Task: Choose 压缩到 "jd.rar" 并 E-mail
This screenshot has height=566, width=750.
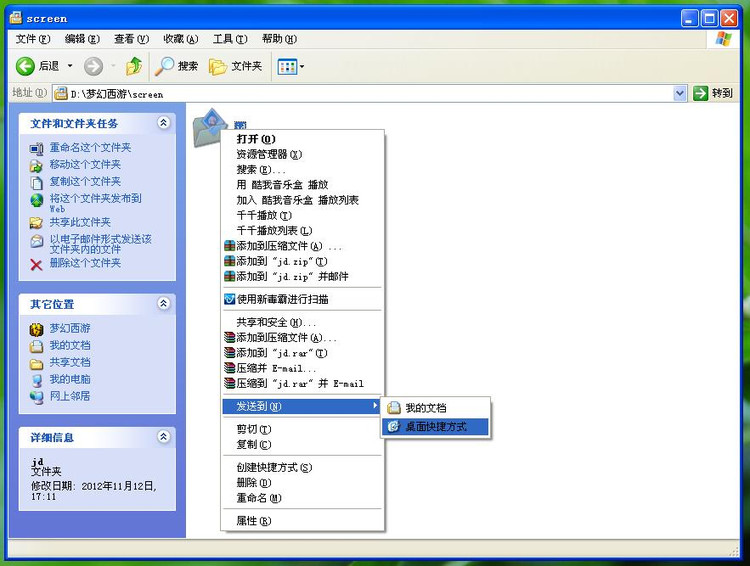Action: point(302,384)
